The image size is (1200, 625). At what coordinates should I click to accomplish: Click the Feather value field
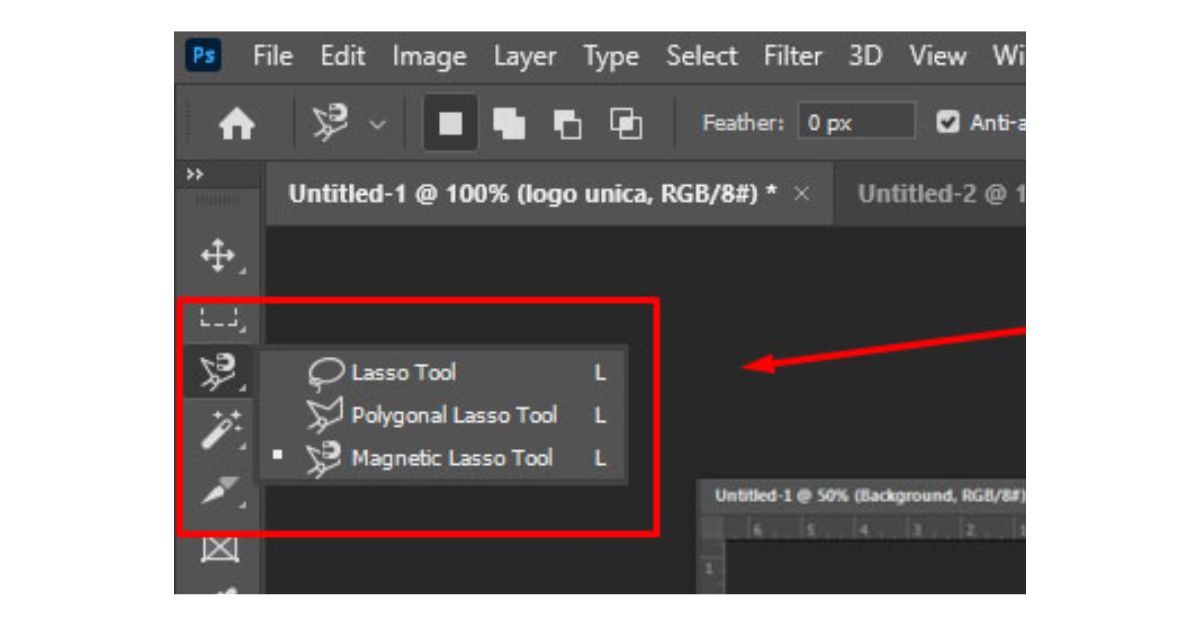click(856, 123)
